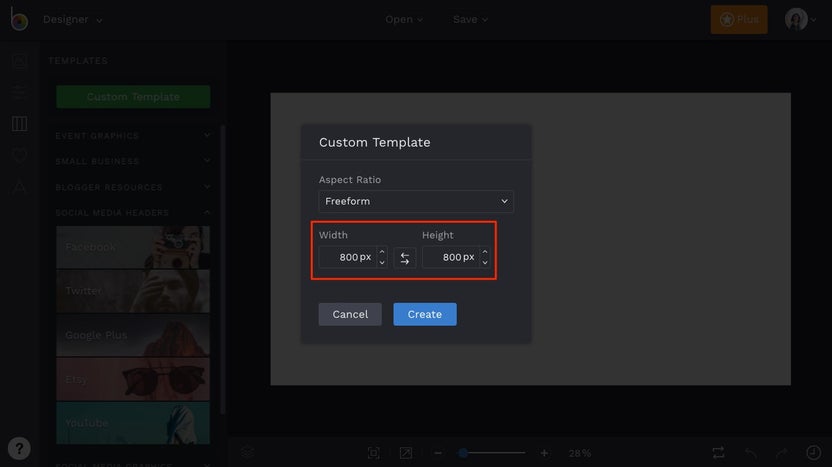Click the fit to screen icon

pos(374,453)
